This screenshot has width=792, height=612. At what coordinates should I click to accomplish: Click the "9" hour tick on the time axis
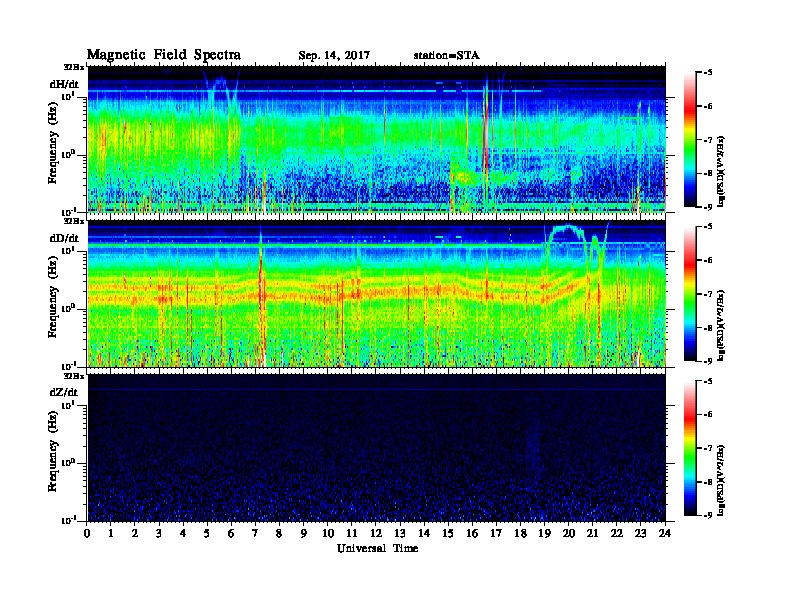coord(304,534)
